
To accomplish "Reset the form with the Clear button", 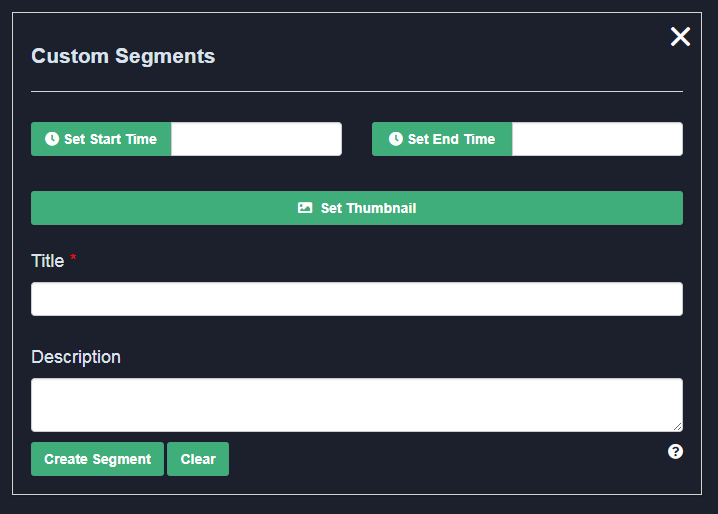I will click(x=198, y=459).
